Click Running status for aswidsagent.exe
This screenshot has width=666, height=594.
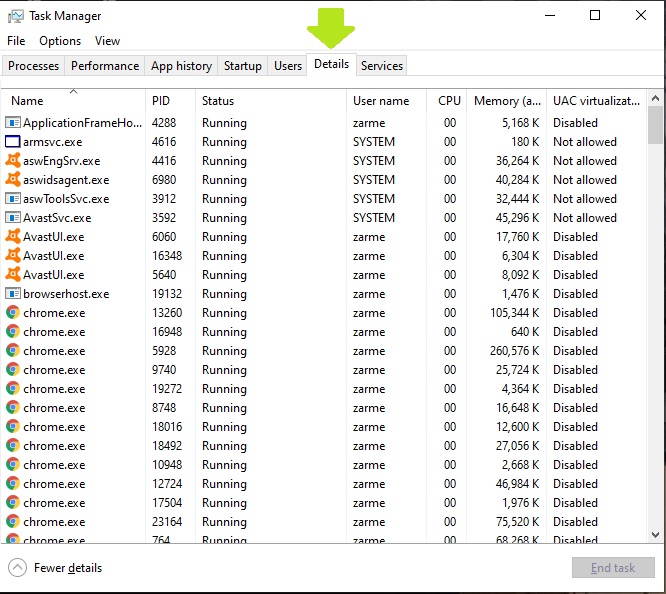pos(224,180)
